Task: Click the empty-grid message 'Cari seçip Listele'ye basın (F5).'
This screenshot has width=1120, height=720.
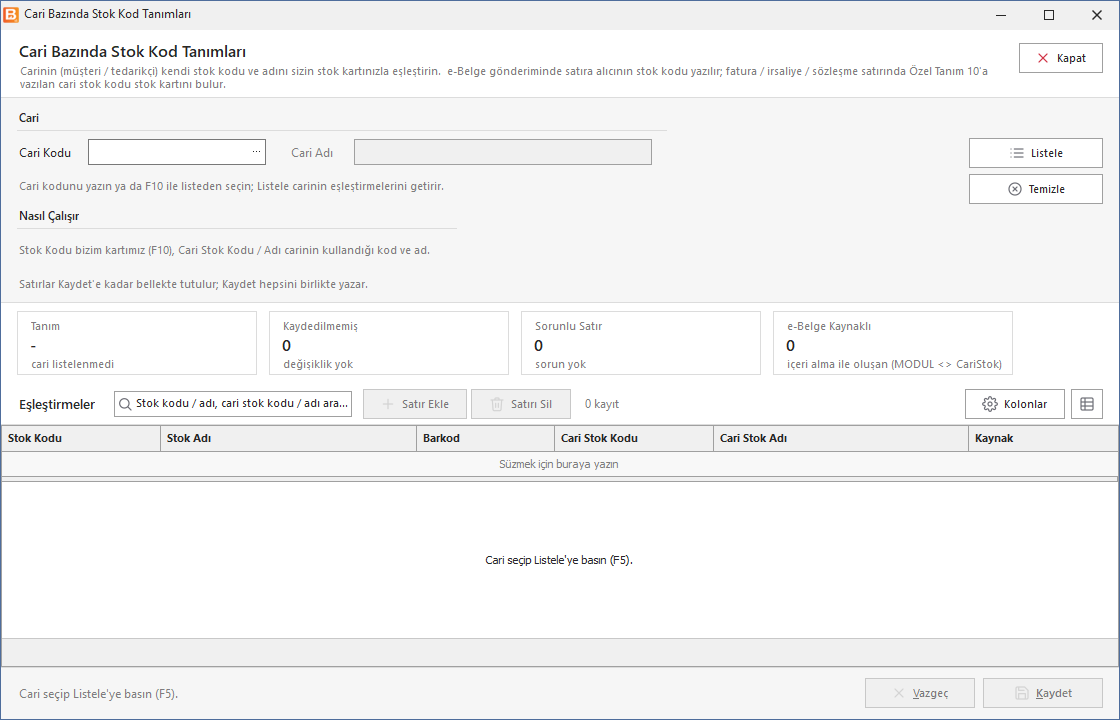Action: 559,560
